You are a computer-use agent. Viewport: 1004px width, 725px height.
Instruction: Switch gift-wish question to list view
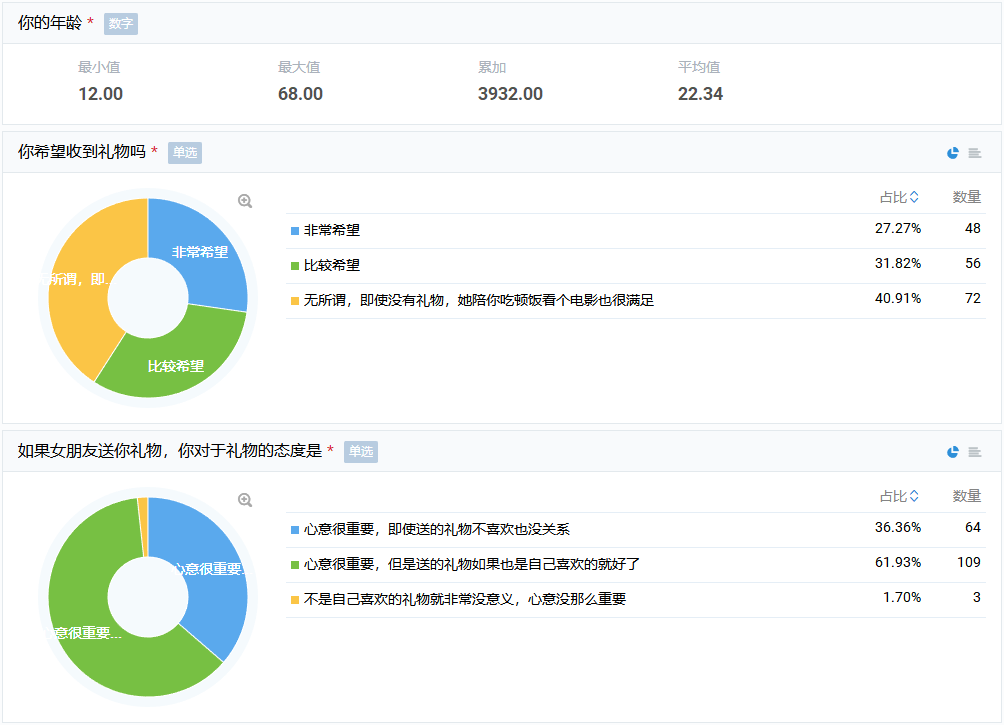click(x=975, y=152)
